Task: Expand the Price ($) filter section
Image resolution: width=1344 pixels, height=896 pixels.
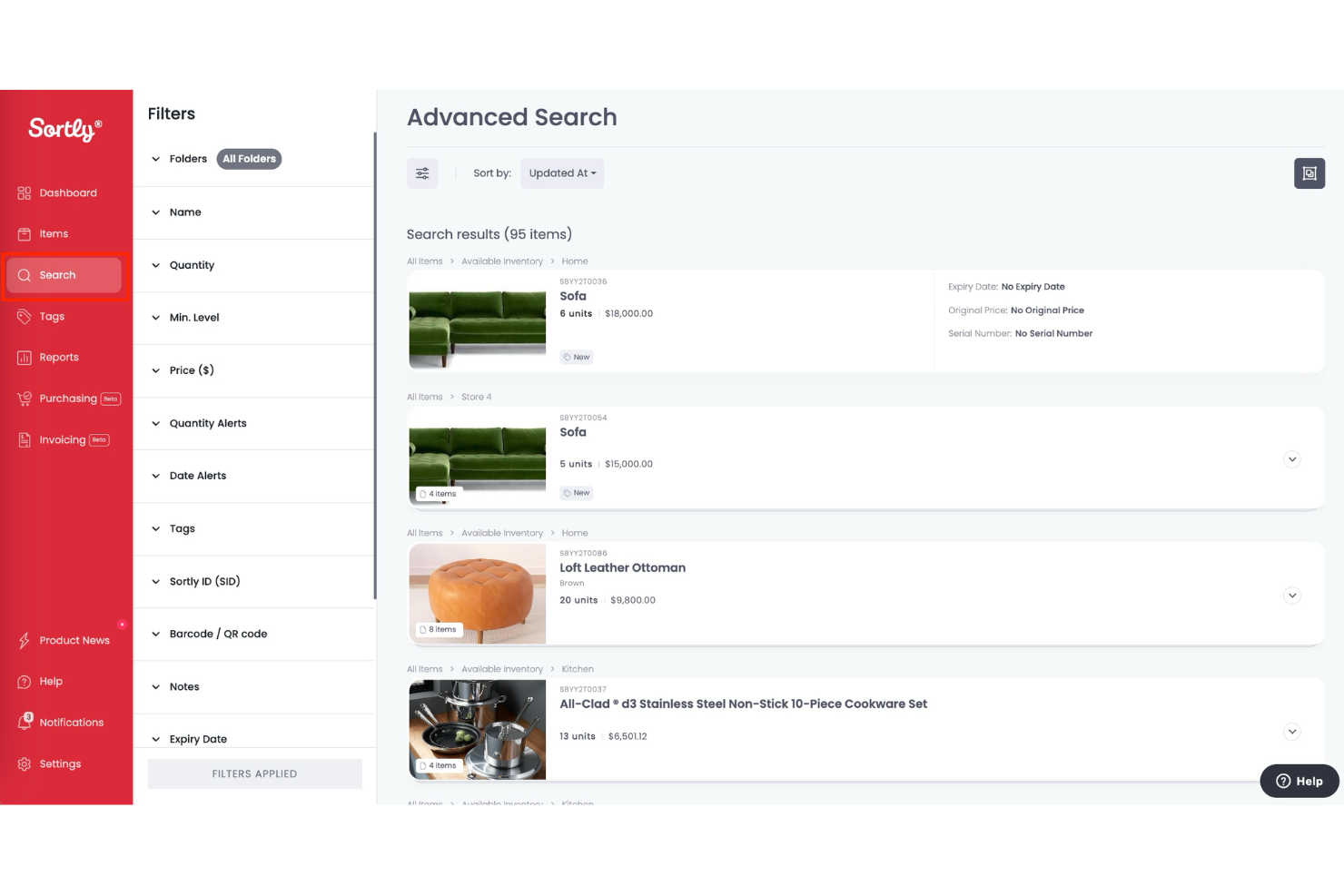Action: tap(192, 369)
